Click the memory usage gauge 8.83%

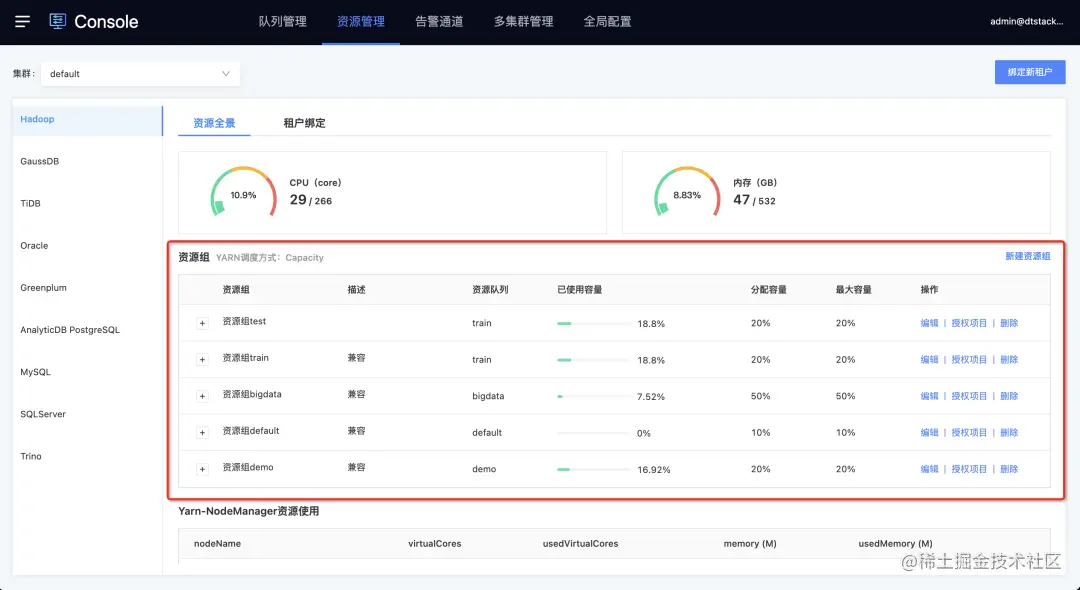tap(687, 193)
